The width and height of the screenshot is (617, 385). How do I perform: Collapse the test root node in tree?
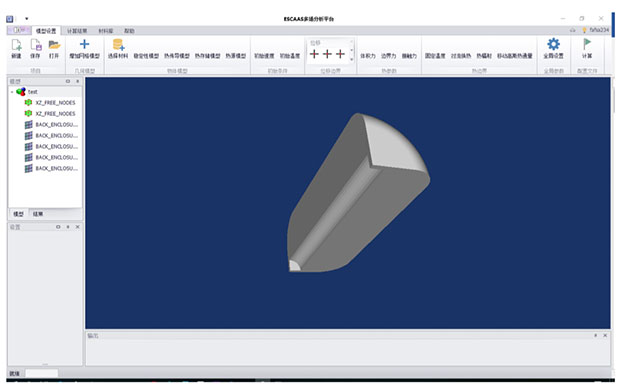[12, 92]
